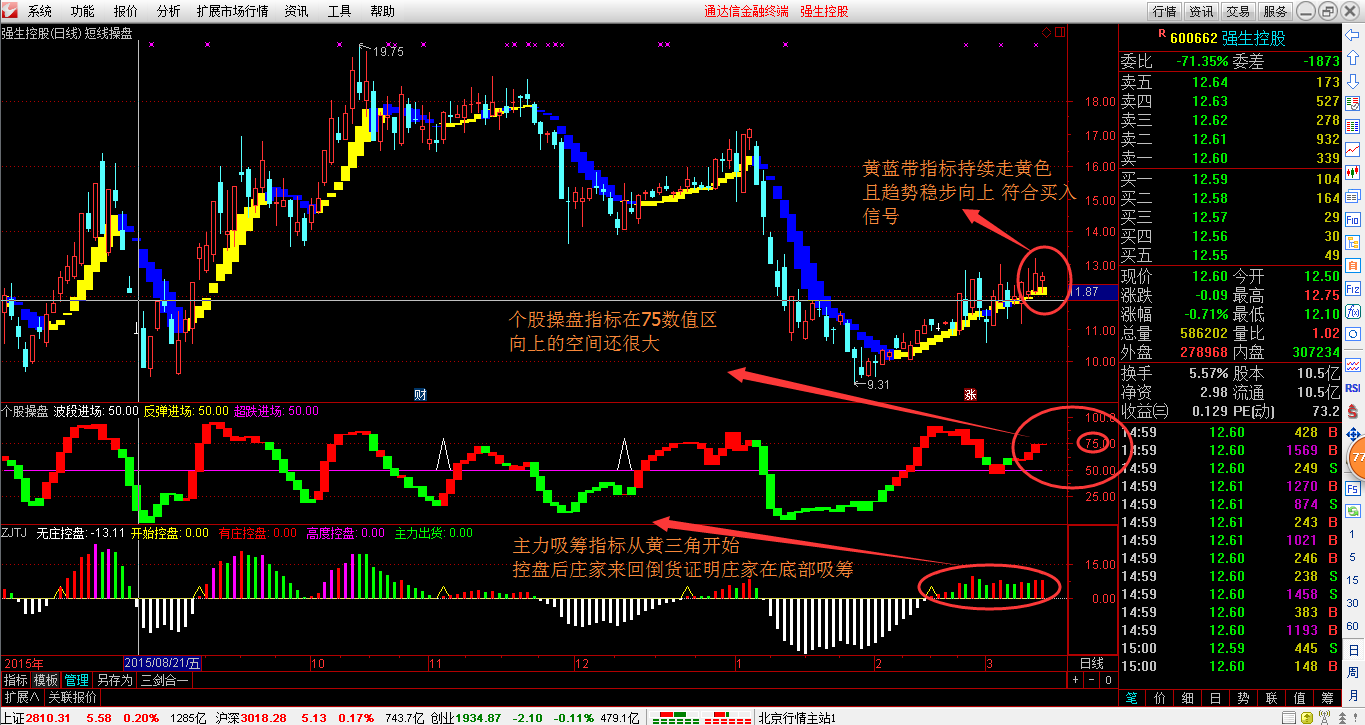Image resolution: width=1365 pixels, height=725 pixels.
Task: Switch to the 细 detail tab
Action: (1188, 698)
